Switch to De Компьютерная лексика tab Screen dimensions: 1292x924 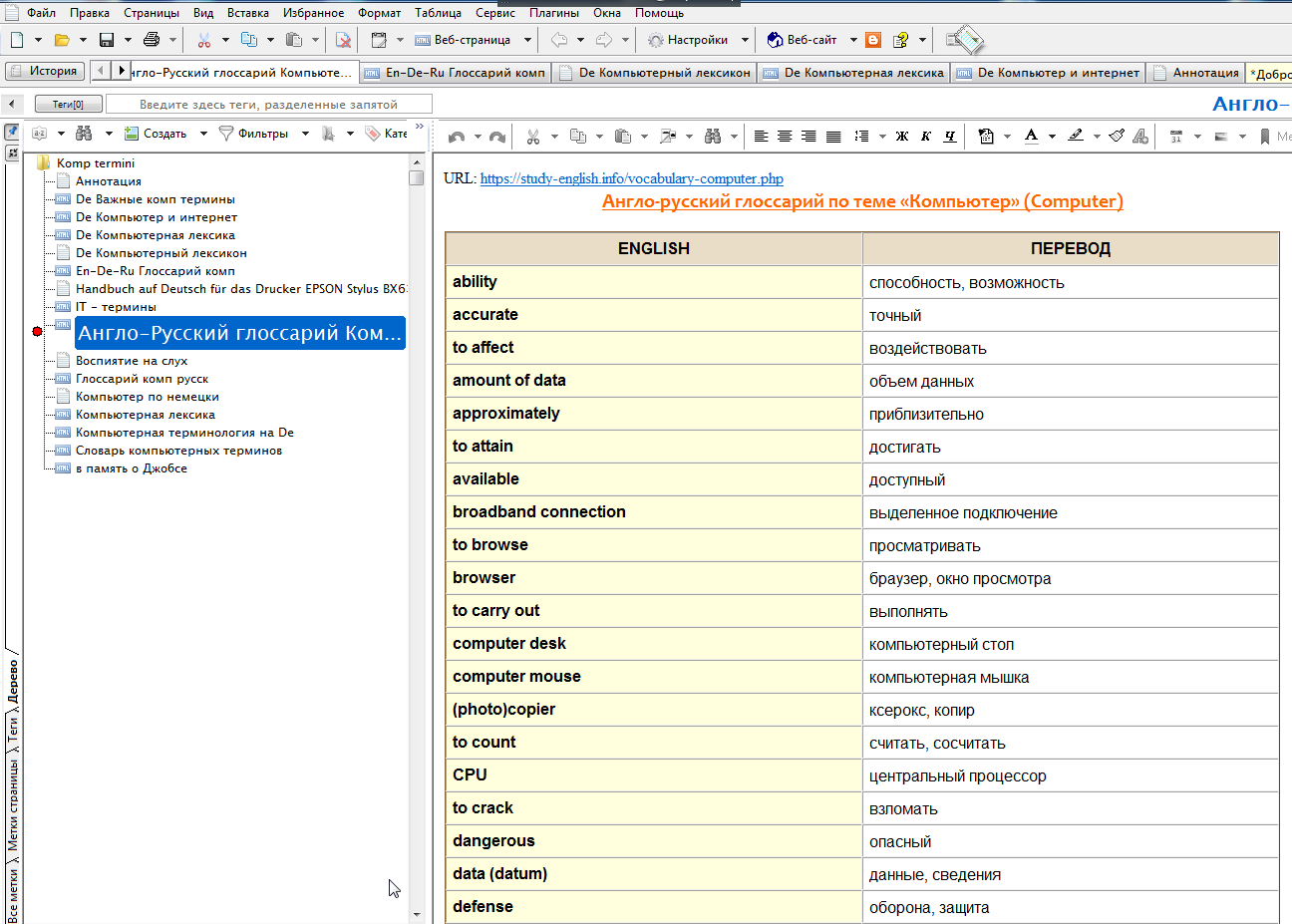tap(853, 72)
